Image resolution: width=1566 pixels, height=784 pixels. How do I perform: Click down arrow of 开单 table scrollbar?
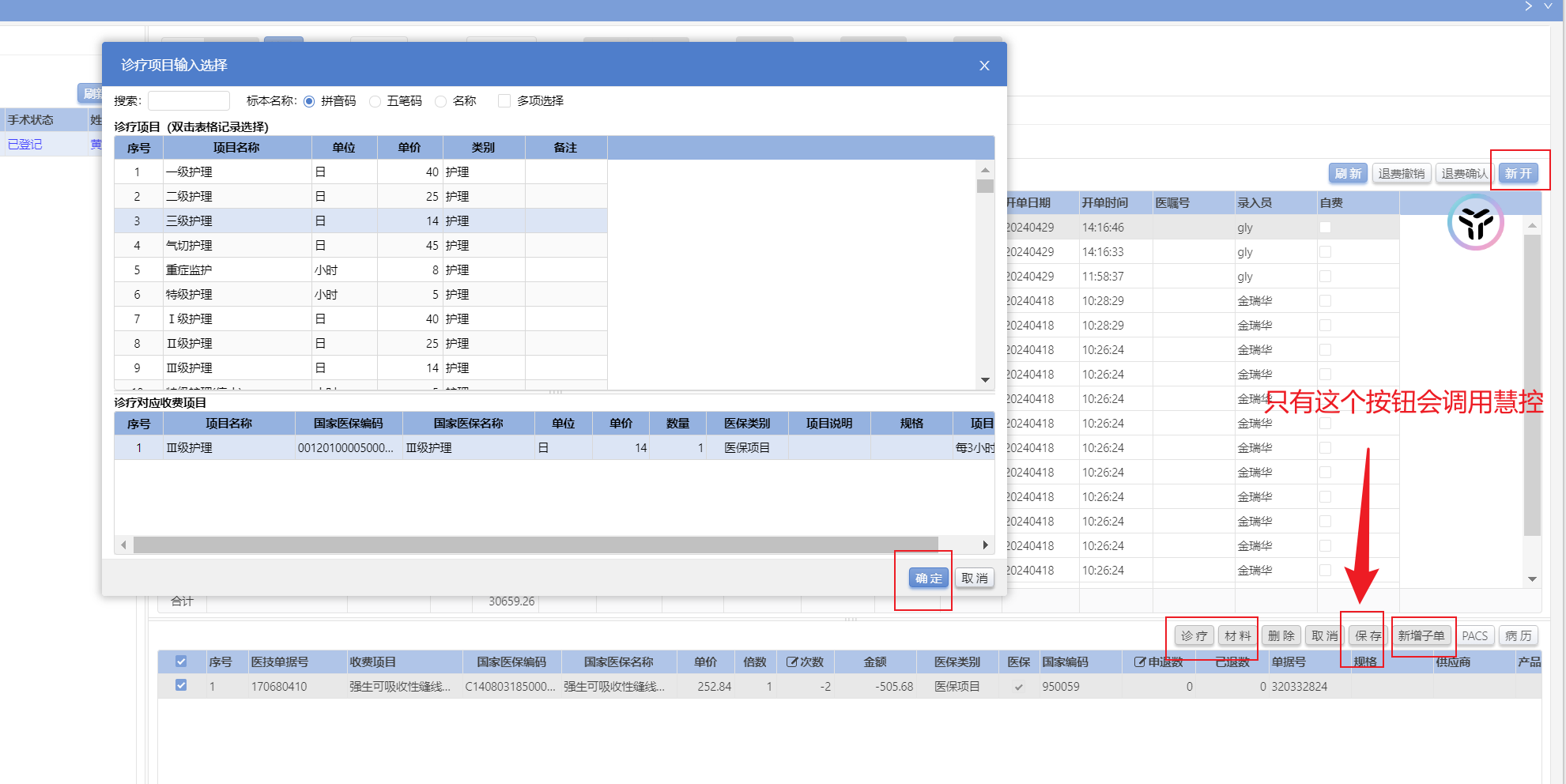click(1532, 579)
